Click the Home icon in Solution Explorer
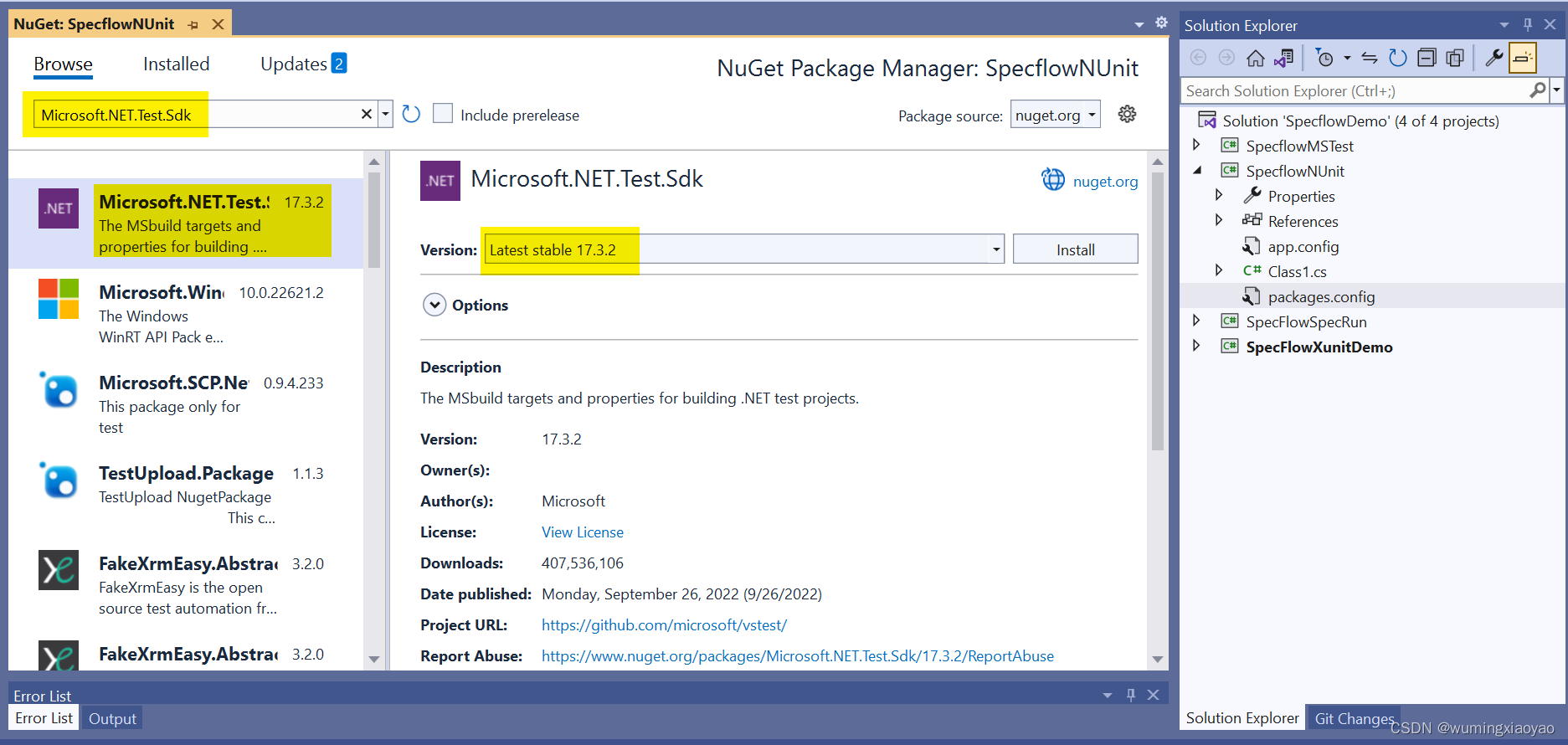The image size is (1568, 745). [1255, 58]
